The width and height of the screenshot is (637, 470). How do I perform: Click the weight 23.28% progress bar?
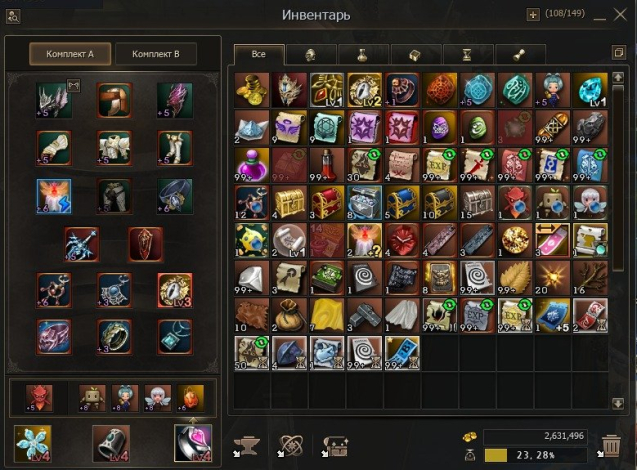535,455
